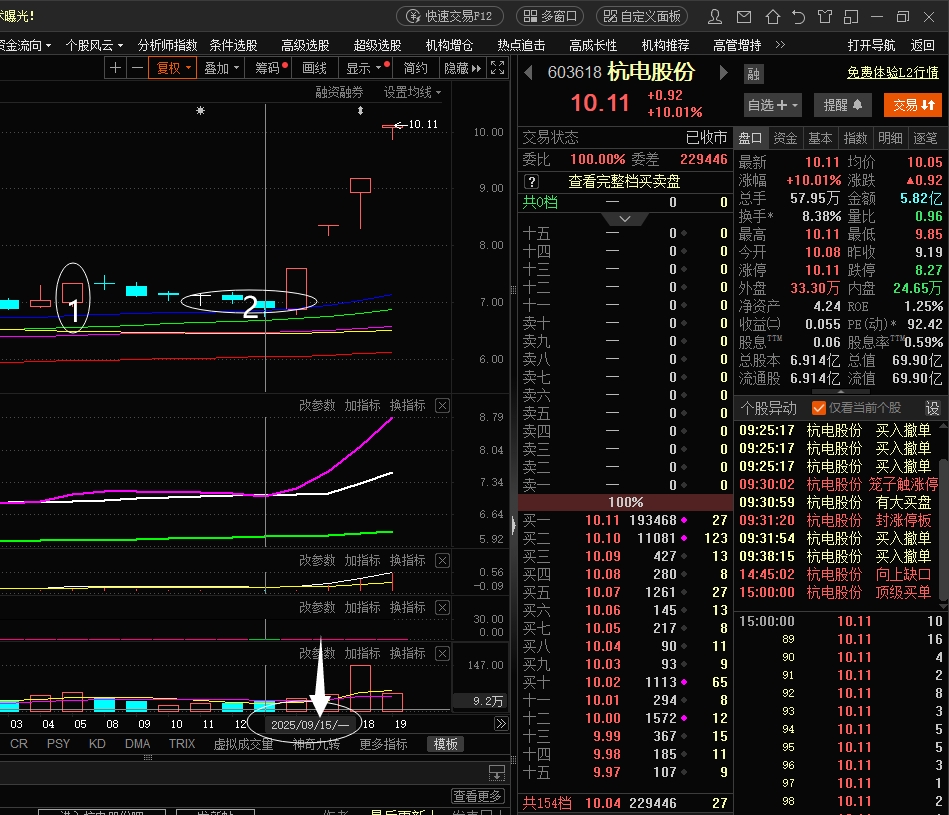Viewport: 949px width, 815px height.
Task: Switch to the 逐笔 tab
Action: pos(925,138)
